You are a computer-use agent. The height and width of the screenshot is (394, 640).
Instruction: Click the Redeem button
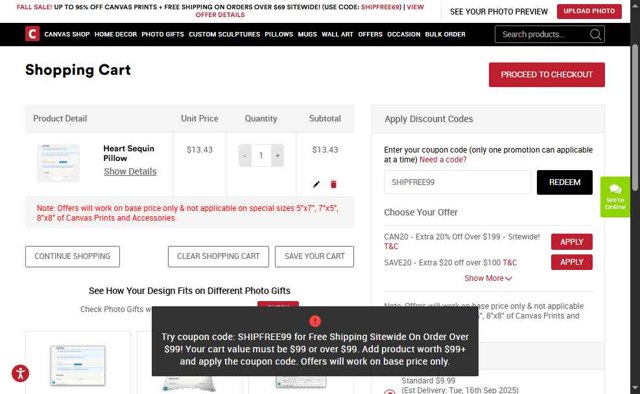tap(564, 182)
